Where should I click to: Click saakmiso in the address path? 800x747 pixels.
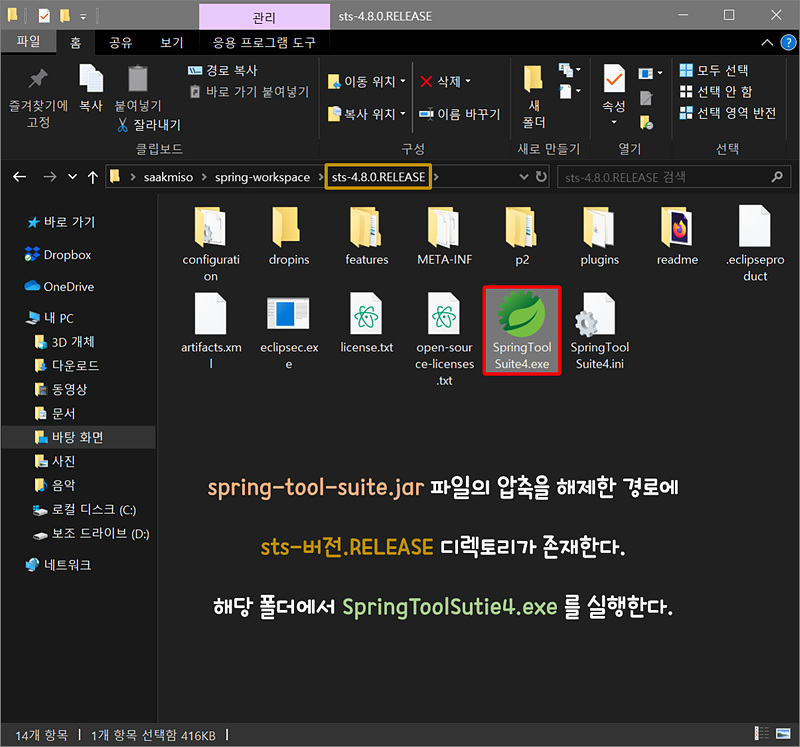[x=168, y=177]
